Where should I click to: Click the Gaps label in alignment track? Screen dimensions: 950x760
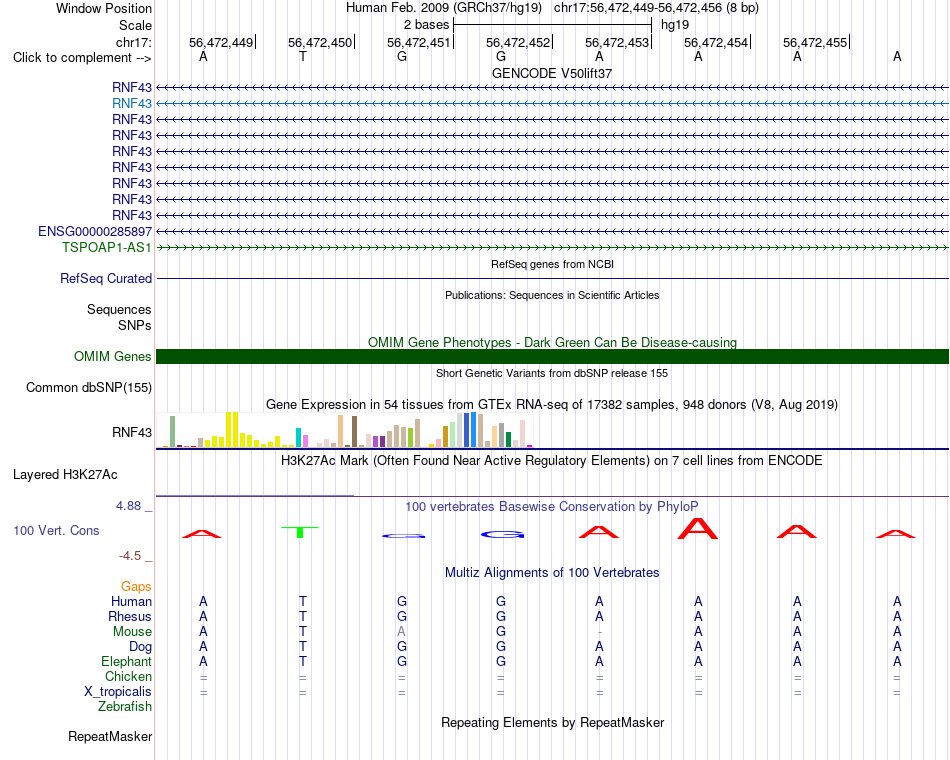(x=136, y=587)
